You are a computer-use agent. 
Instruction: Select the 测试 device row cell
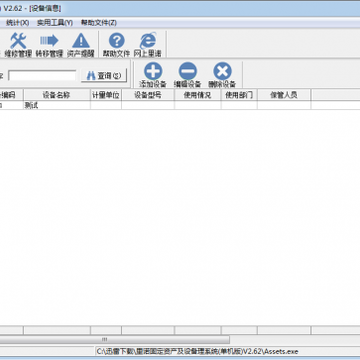point(57,105)
